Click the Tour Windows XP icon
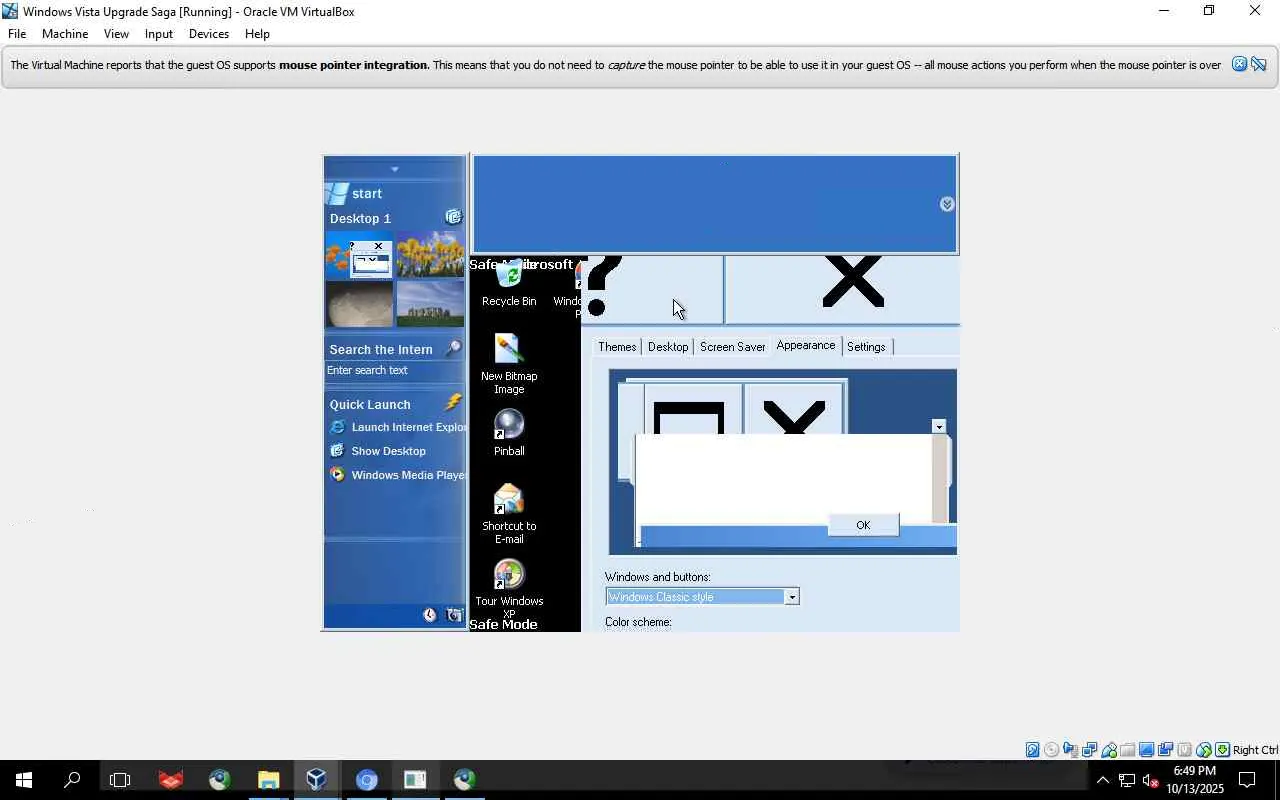1280x800 pixels. 509,574
